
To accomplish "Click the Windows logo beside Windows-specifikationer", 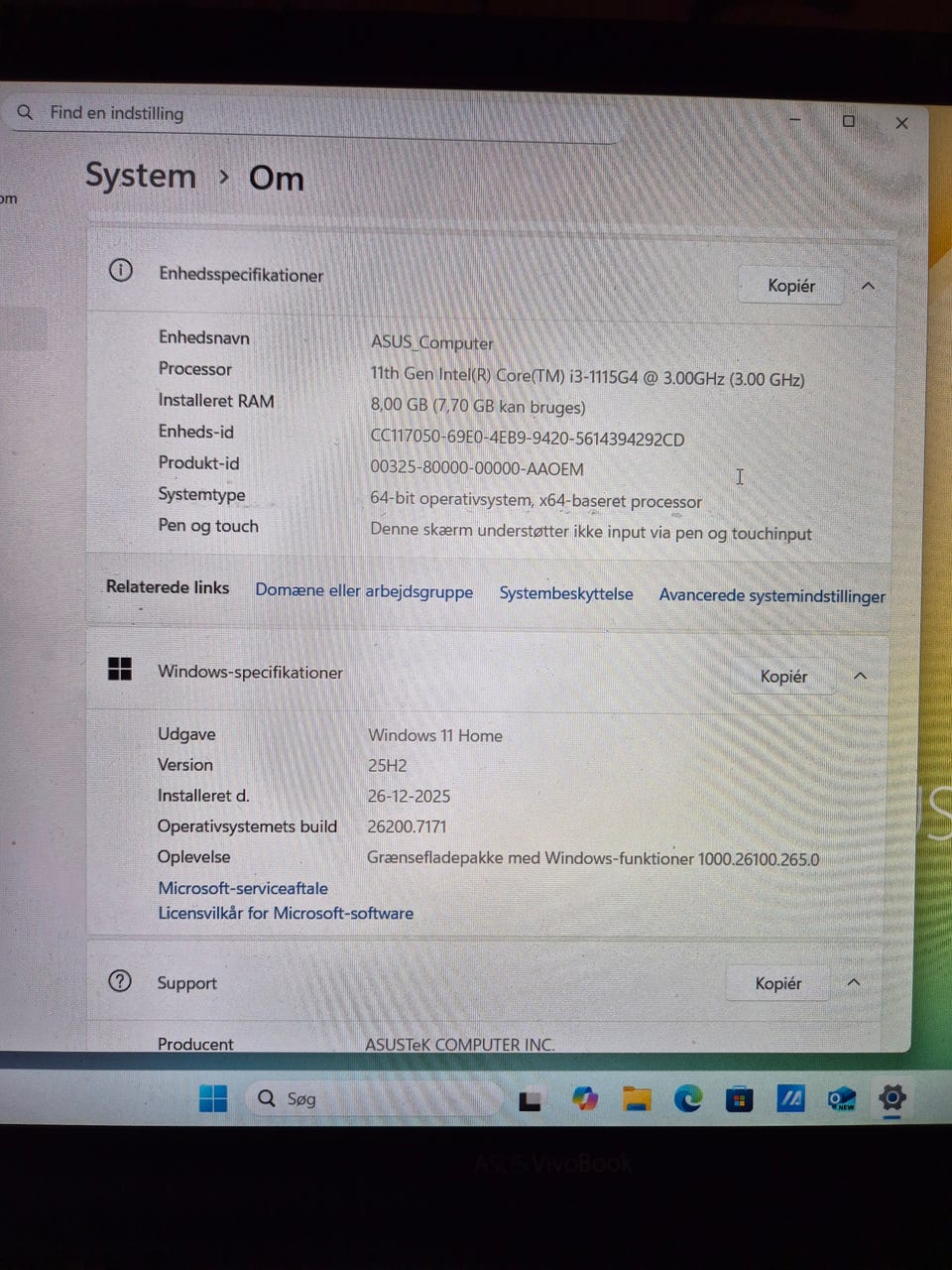I will 119,670.
